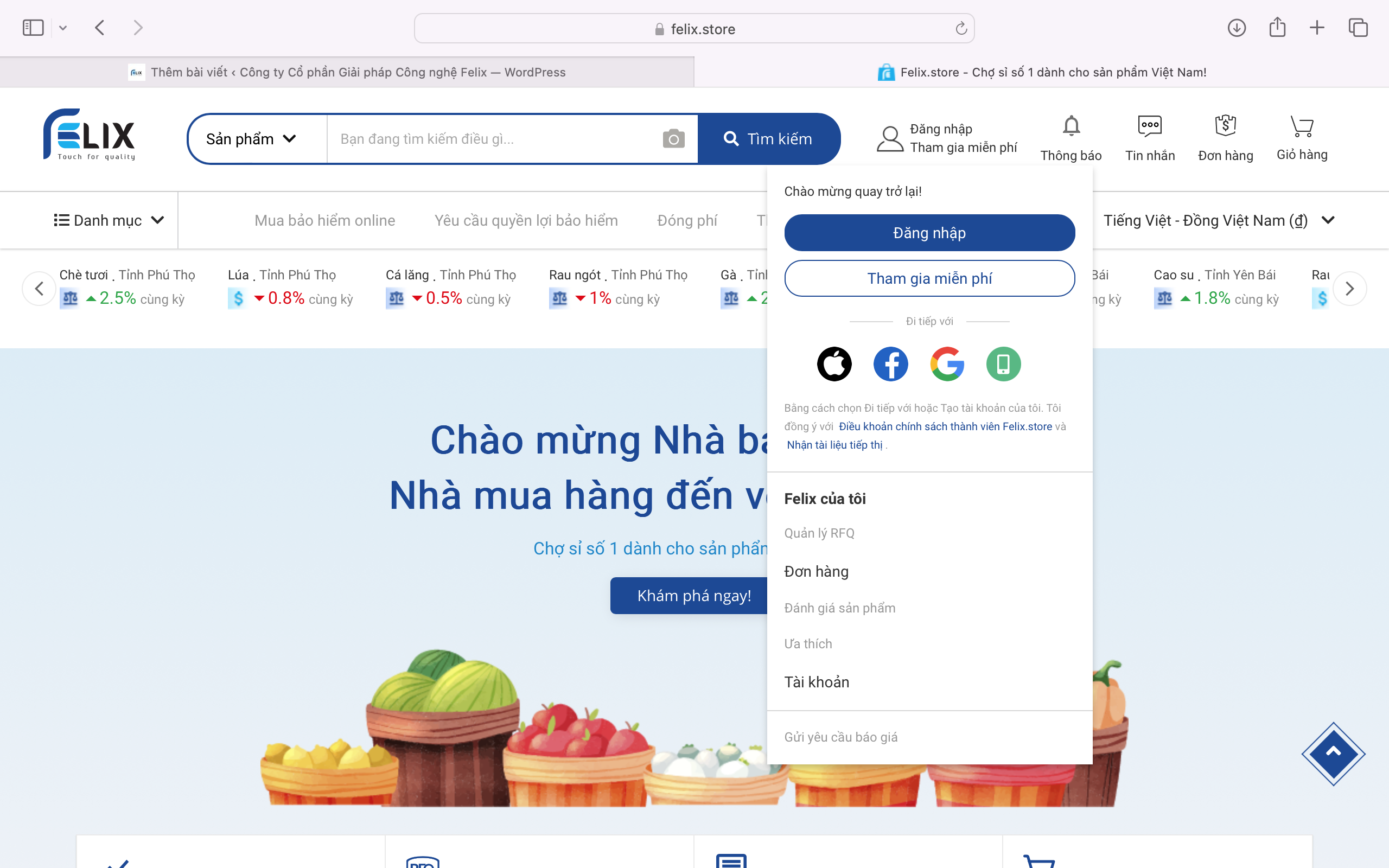Image resolution: width=1389 pixels, height=868 pixels.
Task: Click Đăng nhập login button
Action: click(x=929, y=232)
